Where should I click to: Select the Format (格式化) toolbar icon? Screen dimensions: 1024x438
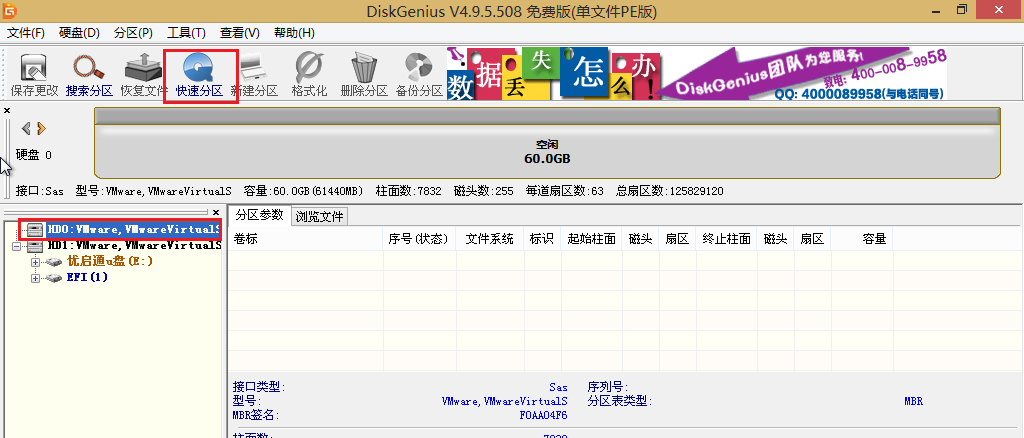click(309, 75)
